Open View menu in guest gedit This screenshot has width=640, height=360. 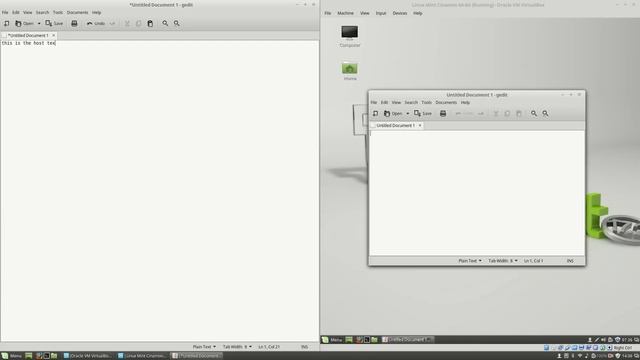[x=396, y=102]
